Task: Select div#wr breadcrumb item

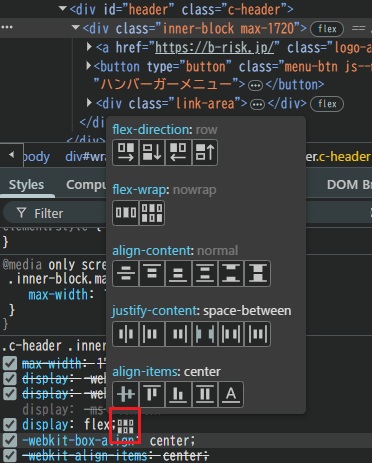Action: point(86,157)
